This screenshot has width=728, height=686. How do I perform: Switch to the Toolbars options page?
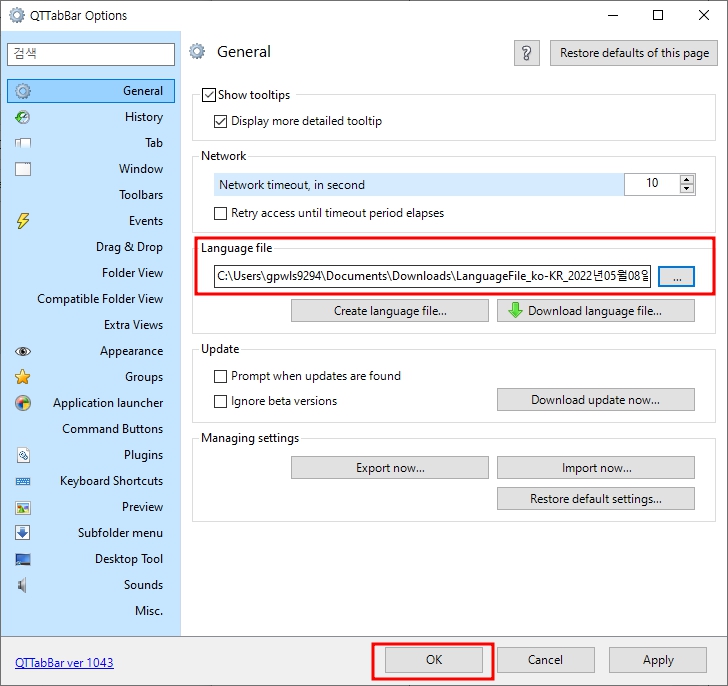pos(91,195)
